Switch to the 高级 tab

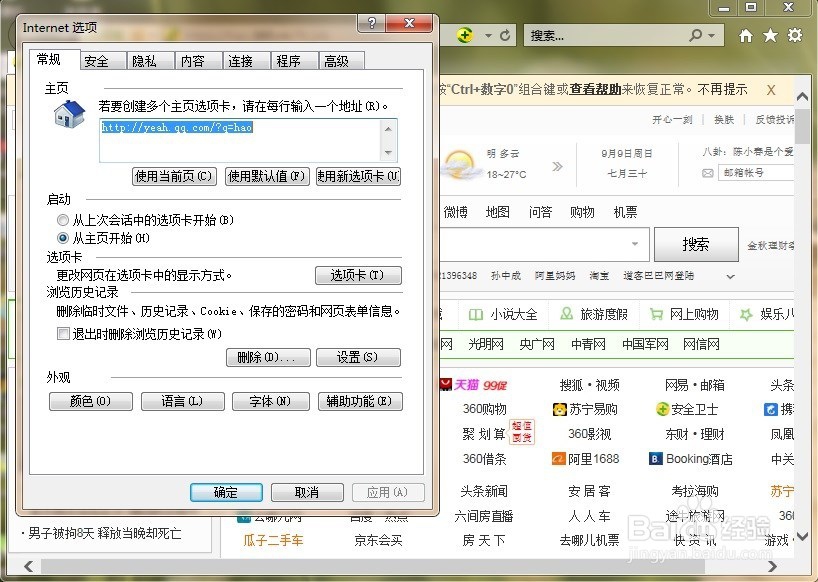click(x=342, y=61)
